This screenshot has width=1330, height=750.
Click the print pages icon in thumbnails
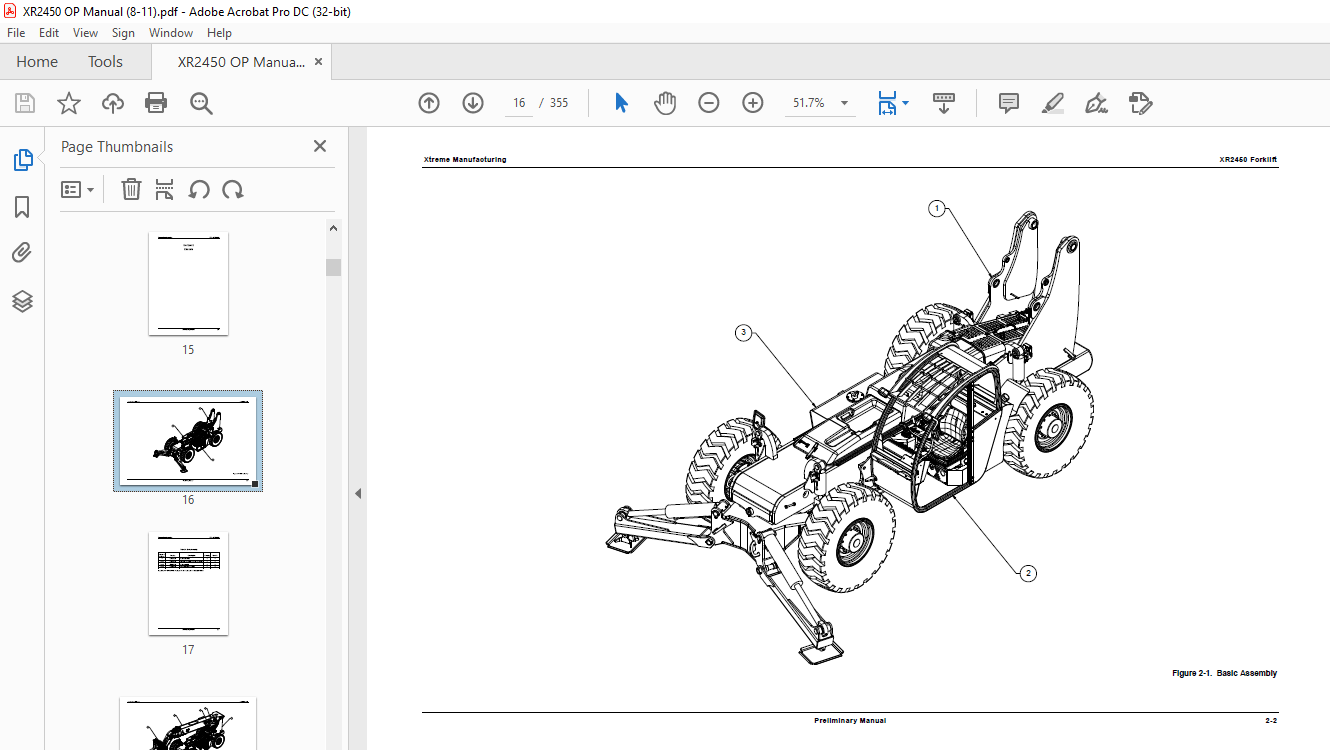pyautogui.click(x=165, y=189)
